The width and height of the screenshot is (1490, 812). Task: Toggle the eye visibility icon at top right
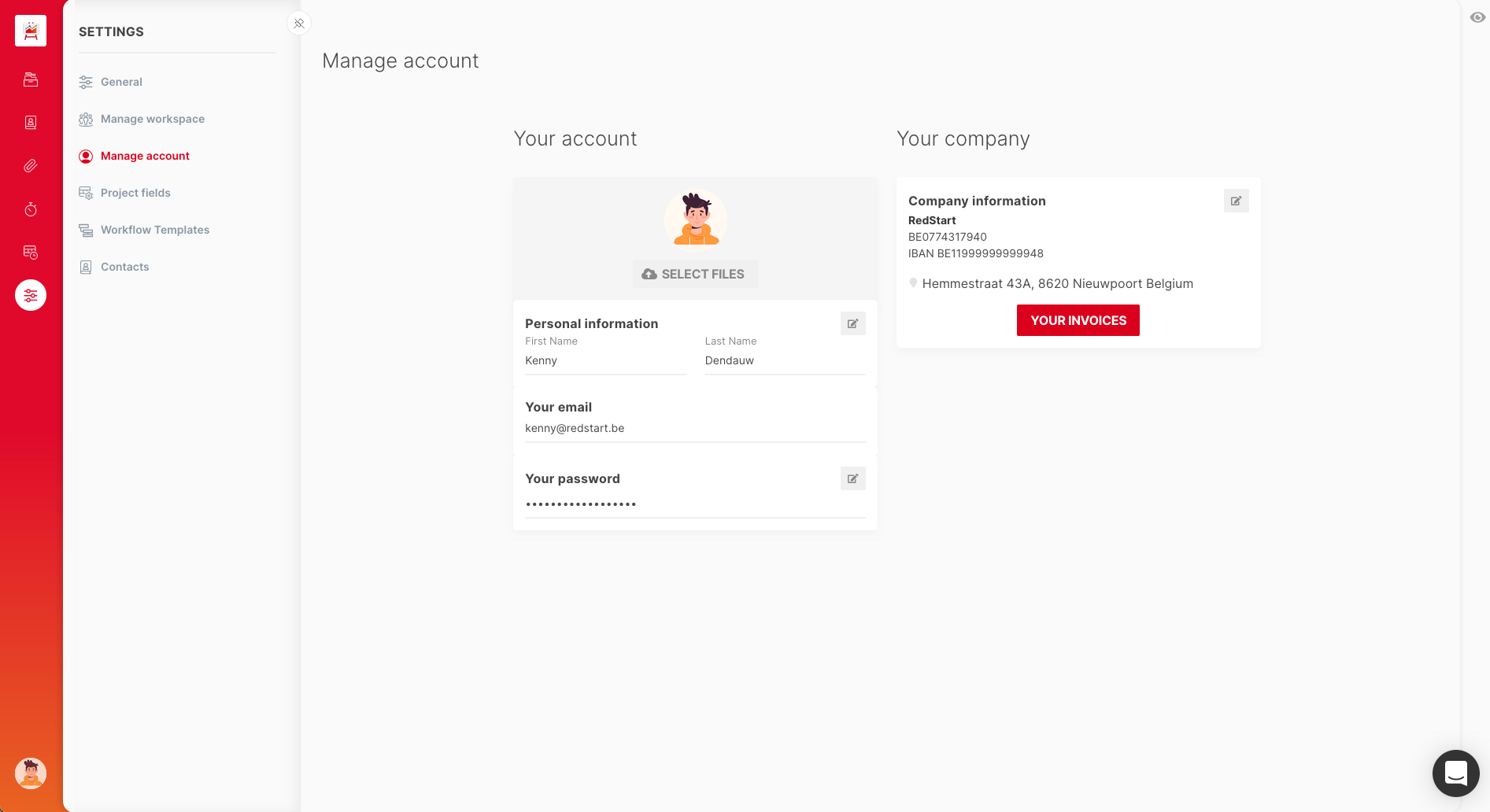coord(1477,17)
